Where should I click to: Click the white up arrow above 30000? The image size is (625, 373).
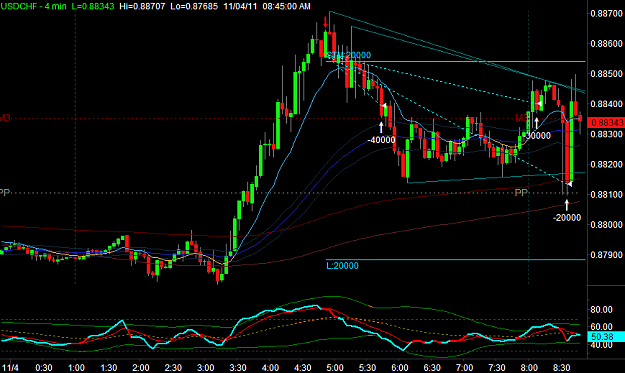coord(537,123)
